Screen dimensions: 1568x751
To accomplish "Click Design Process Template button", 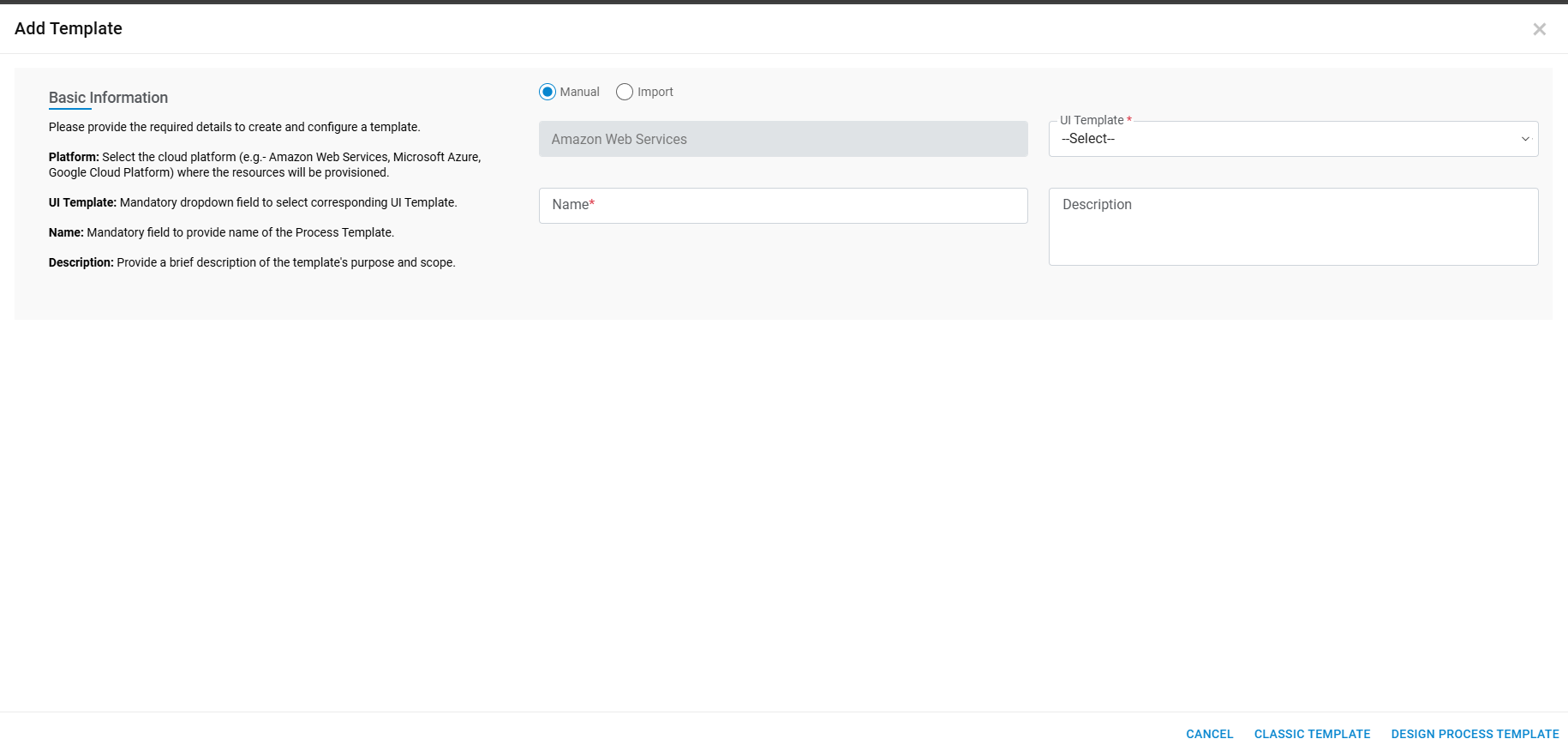I will [x=1475, y=734].
